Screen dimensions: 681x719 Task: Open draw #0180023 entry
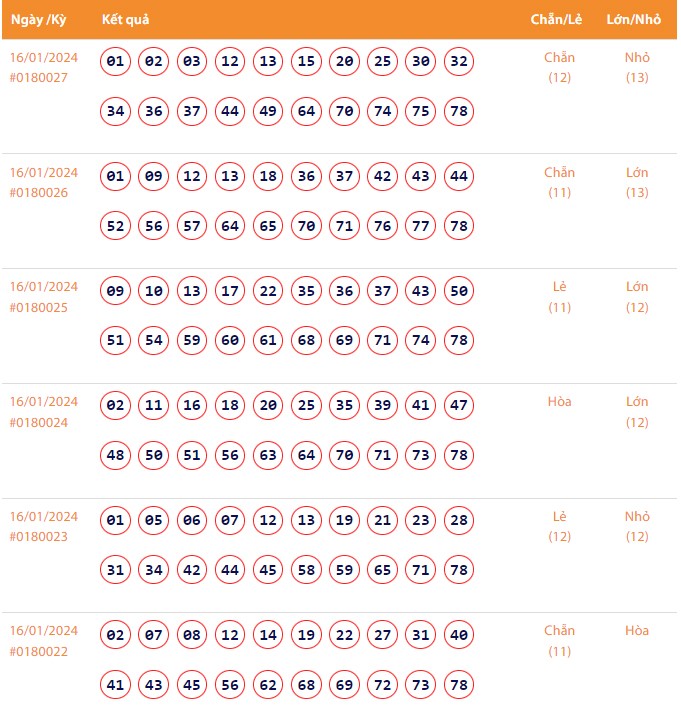[39, 537]
